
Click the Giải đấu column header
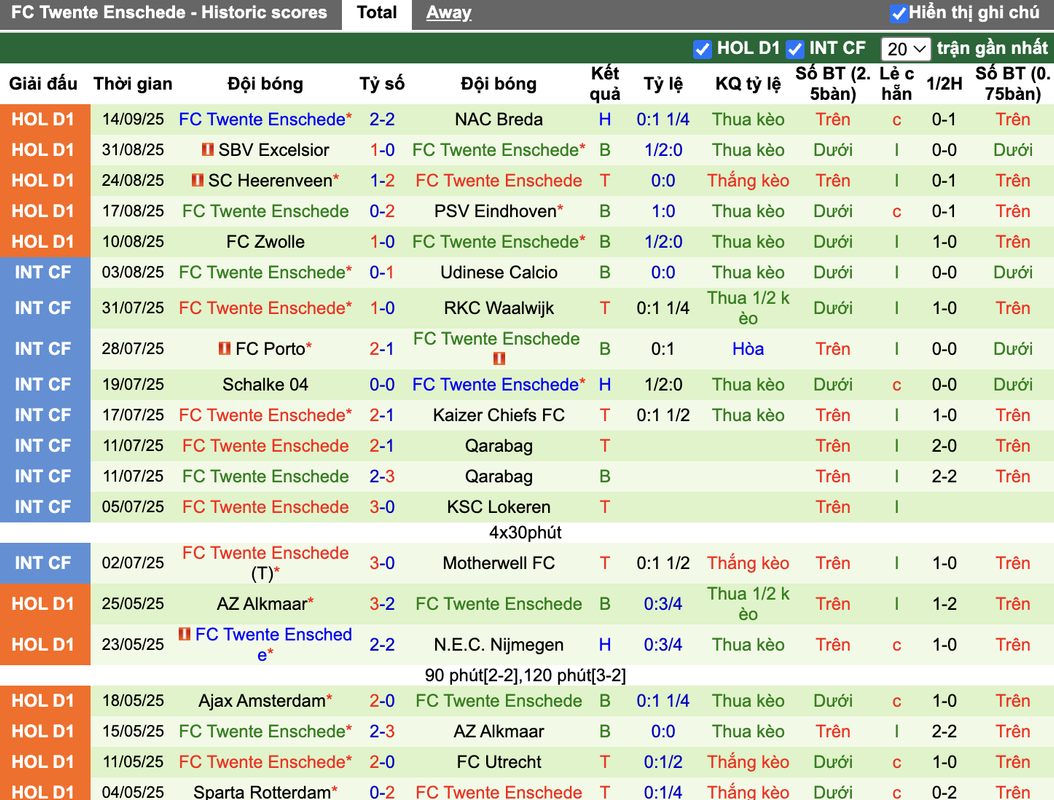click(43, 84)
